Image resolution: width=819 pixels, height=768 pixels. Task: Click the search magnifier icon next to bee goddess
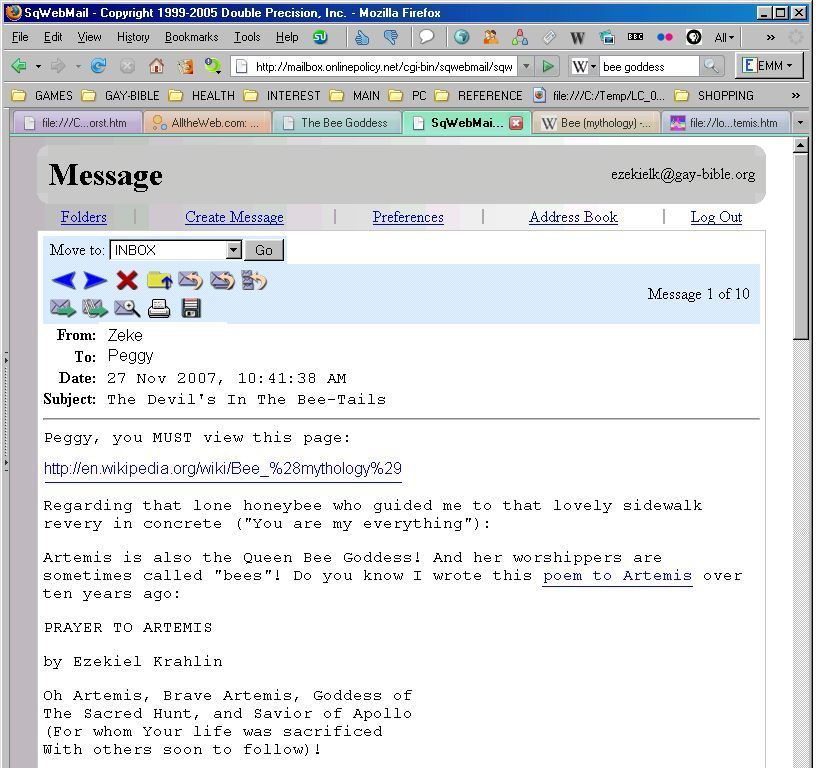(x=710, y=66)
